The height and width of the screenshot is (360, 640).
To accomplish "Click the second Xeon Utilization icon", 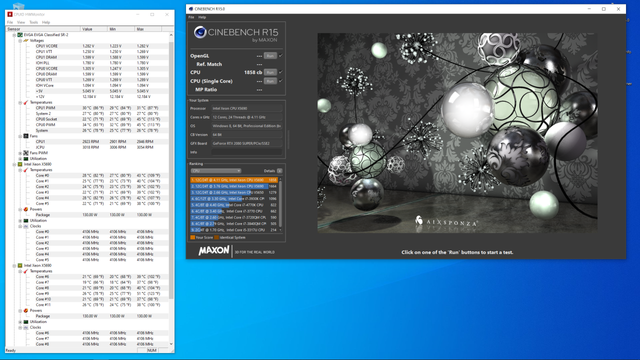I will click(26, 322).
